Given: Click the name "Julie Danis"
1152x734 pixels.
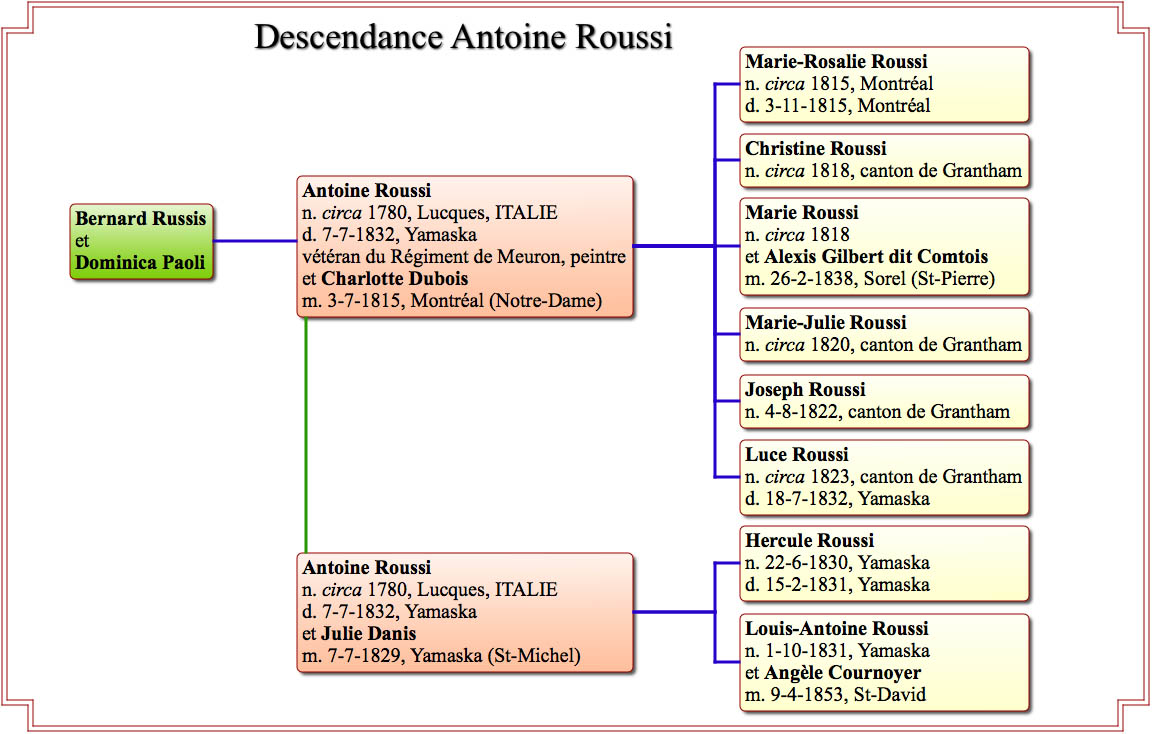Looking at the screenshot, I should tap(368, 633).
